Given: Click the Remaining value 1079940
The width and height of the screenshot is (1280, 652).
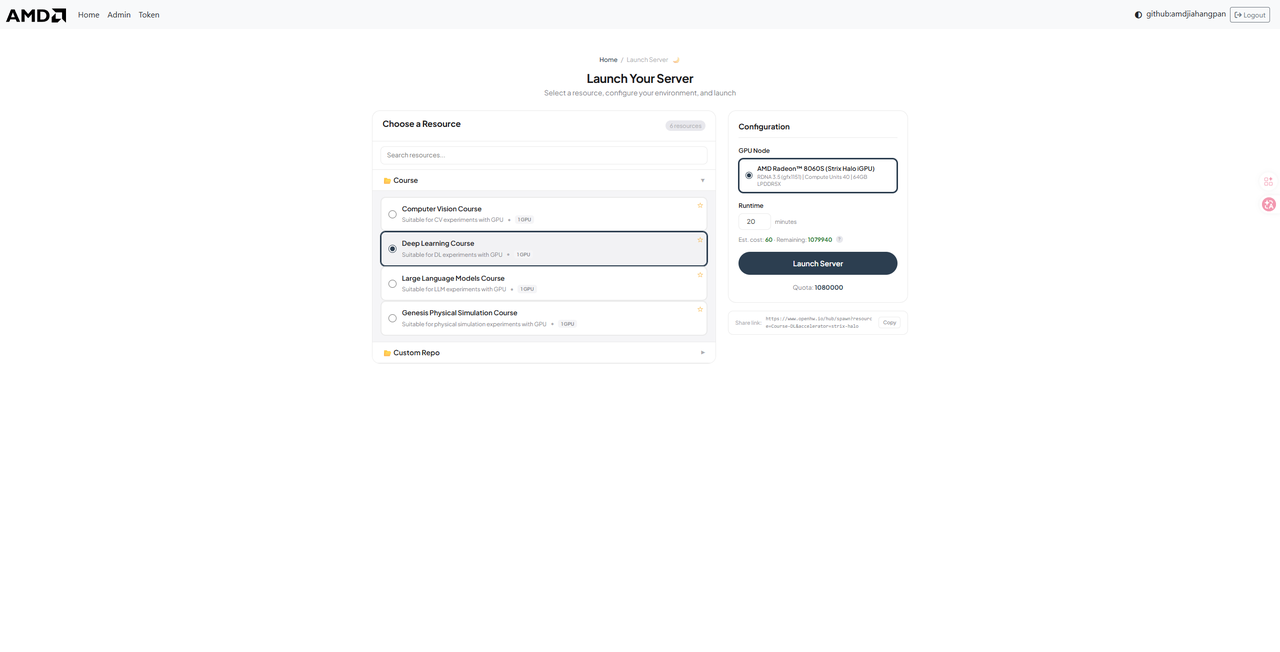Looking at the screenshot, I should click(x=820, y=240).
